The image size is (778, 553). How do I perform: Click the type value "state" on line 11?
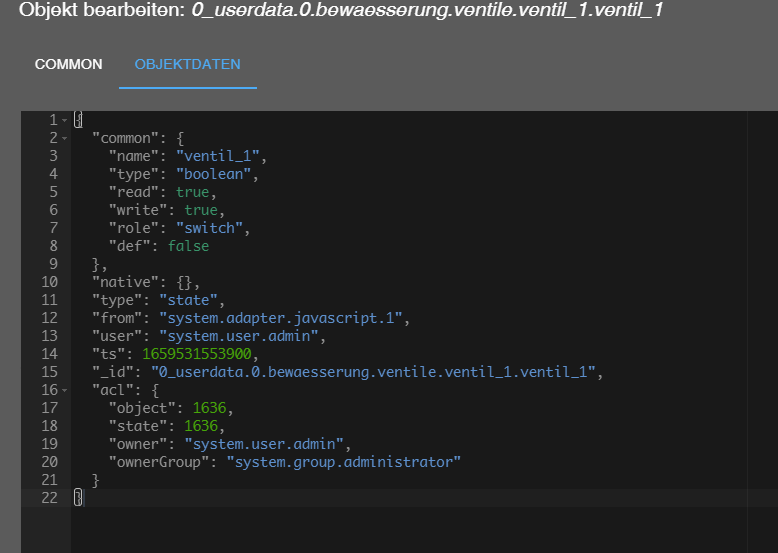click(x=189, y=300)
